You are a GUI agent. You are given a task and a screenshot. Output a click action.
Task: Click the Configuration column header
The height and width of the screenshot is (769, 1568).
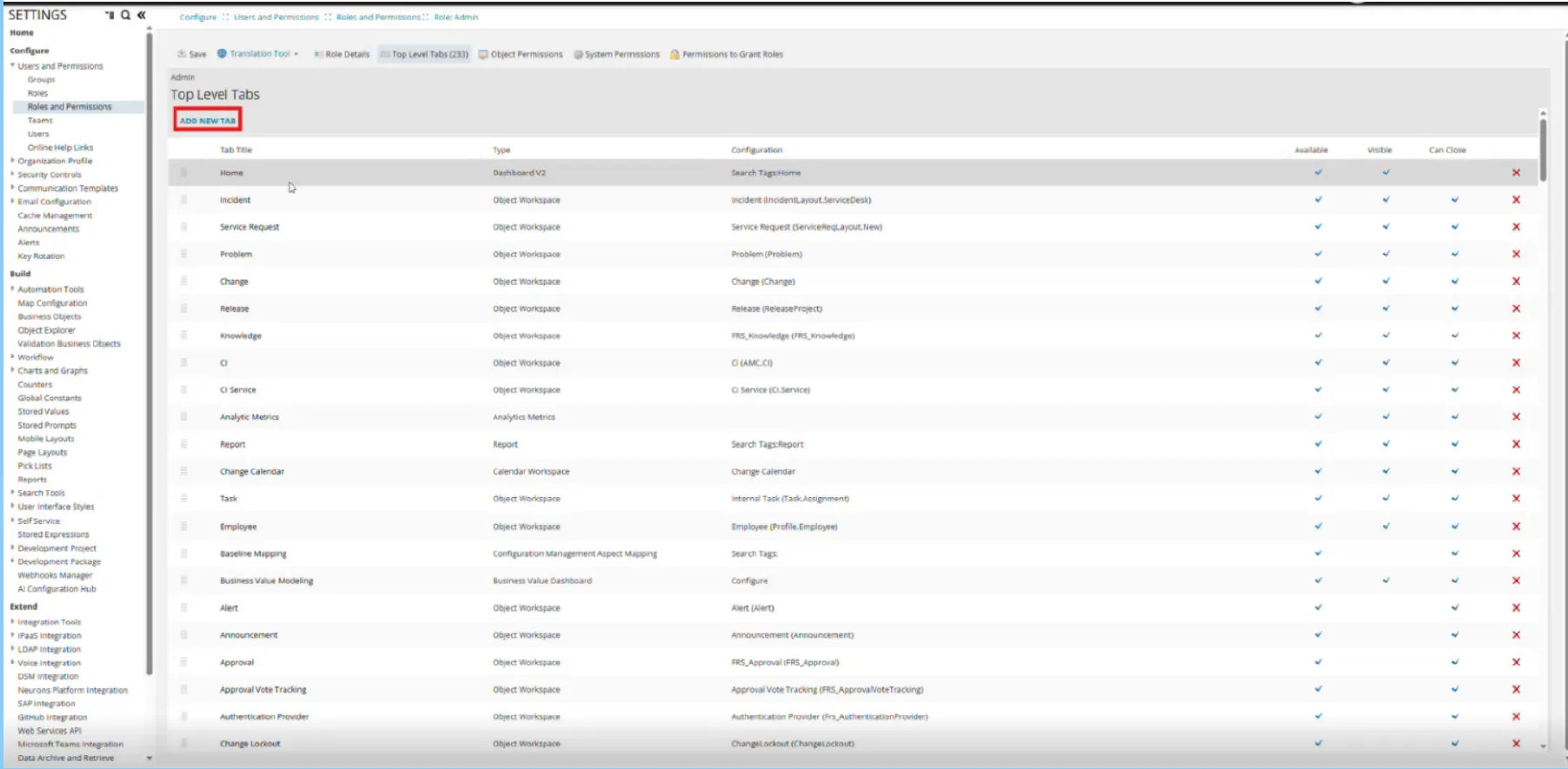757,150
